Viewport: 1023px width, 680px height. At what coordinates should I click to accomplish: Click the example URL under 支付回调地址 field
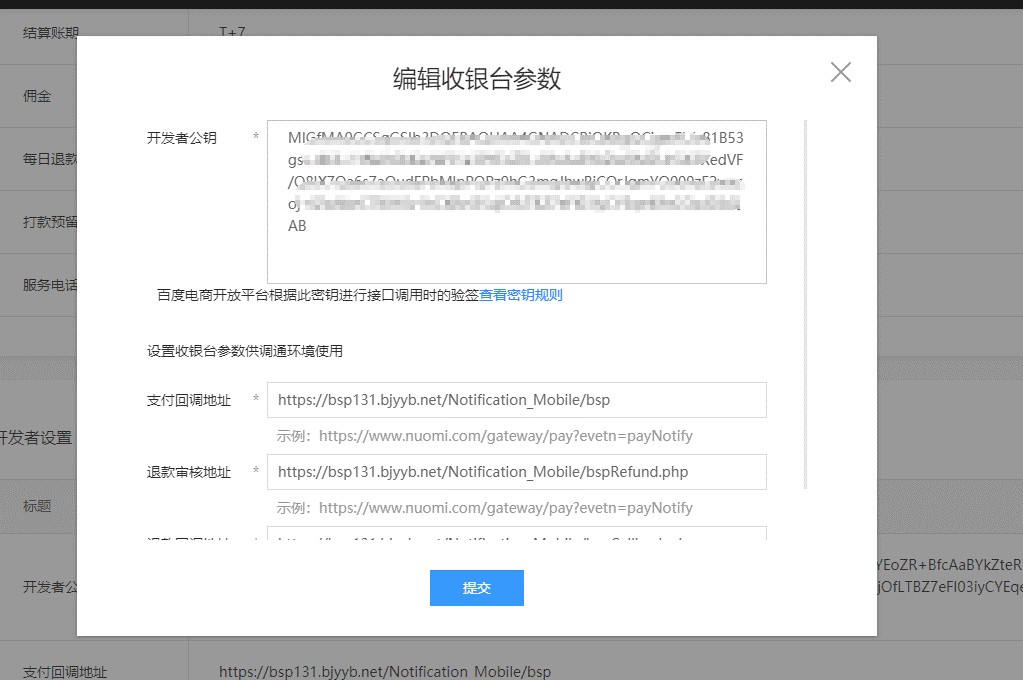[x=506, y=436]
